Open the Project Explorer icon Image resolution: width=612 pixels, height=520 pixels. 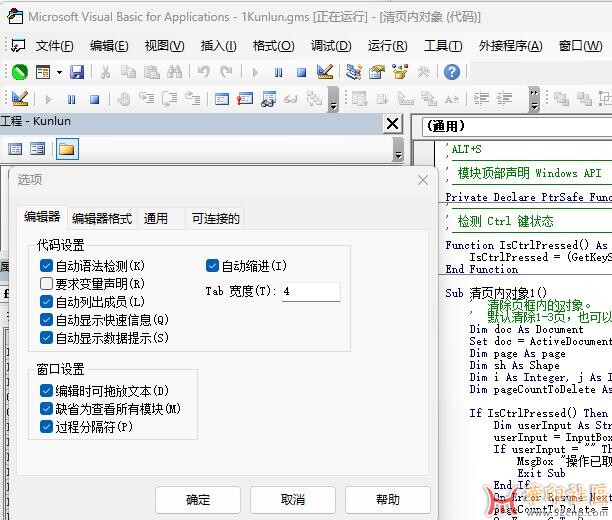click(x=354, y=72)
